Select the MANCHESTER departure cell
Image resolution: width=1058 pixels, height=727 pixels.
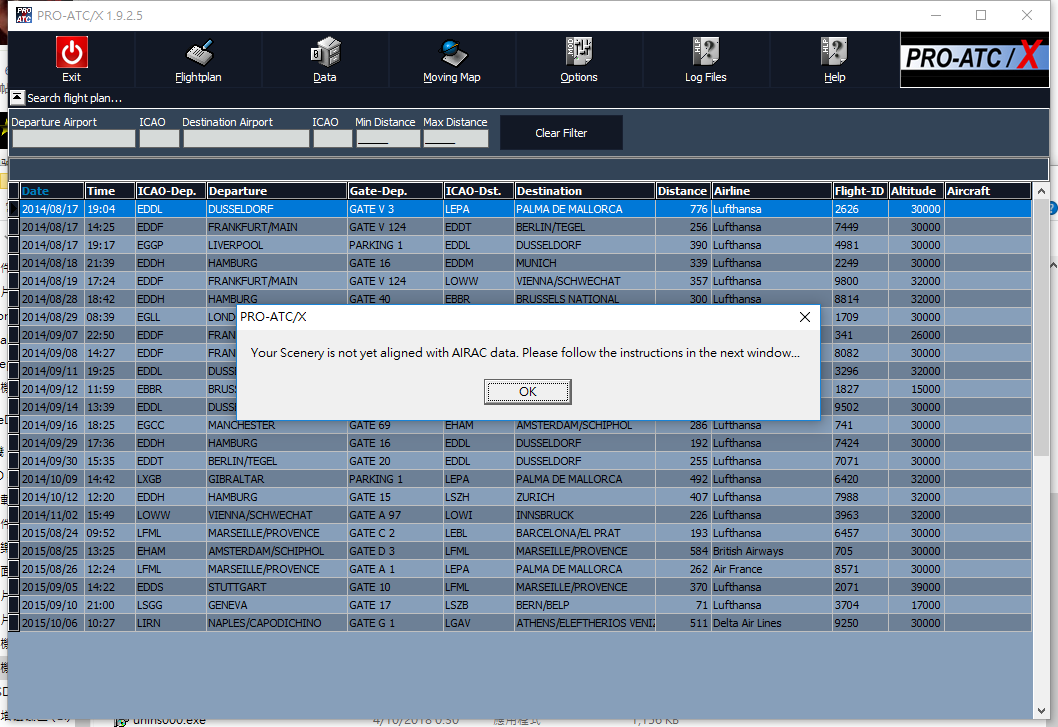pos(277,425)
